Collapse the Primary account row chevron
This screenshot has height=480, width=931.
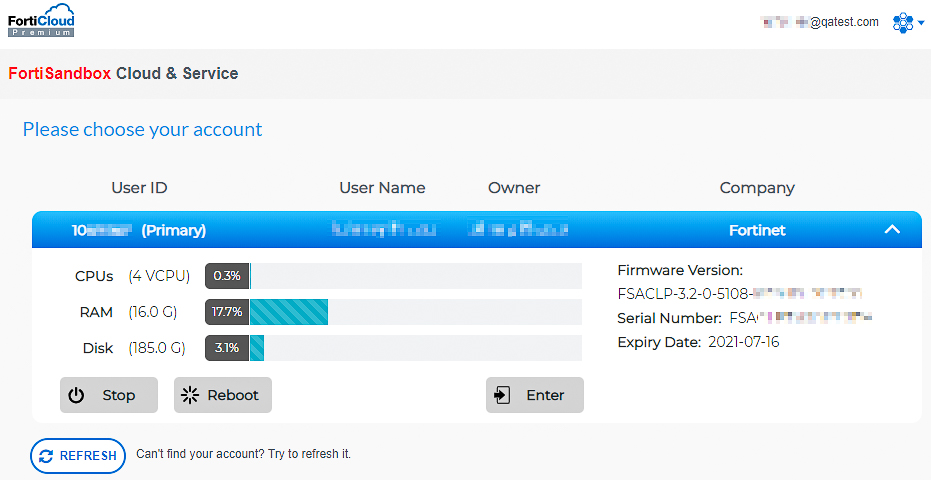(892, 230)
